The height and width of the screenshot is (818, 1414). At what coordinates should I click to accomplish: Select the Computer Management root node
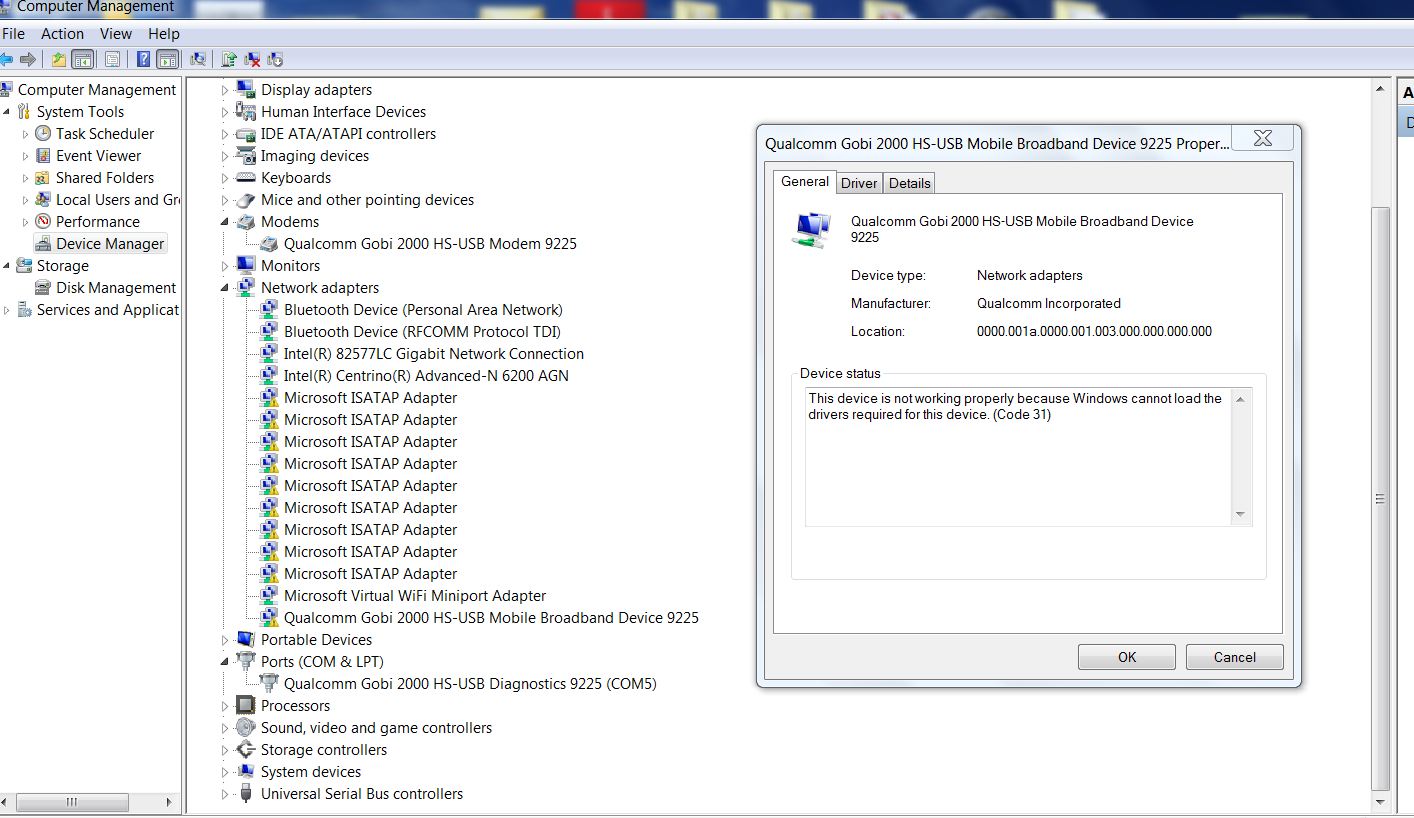pyautogui.click(x=97, y=89)
